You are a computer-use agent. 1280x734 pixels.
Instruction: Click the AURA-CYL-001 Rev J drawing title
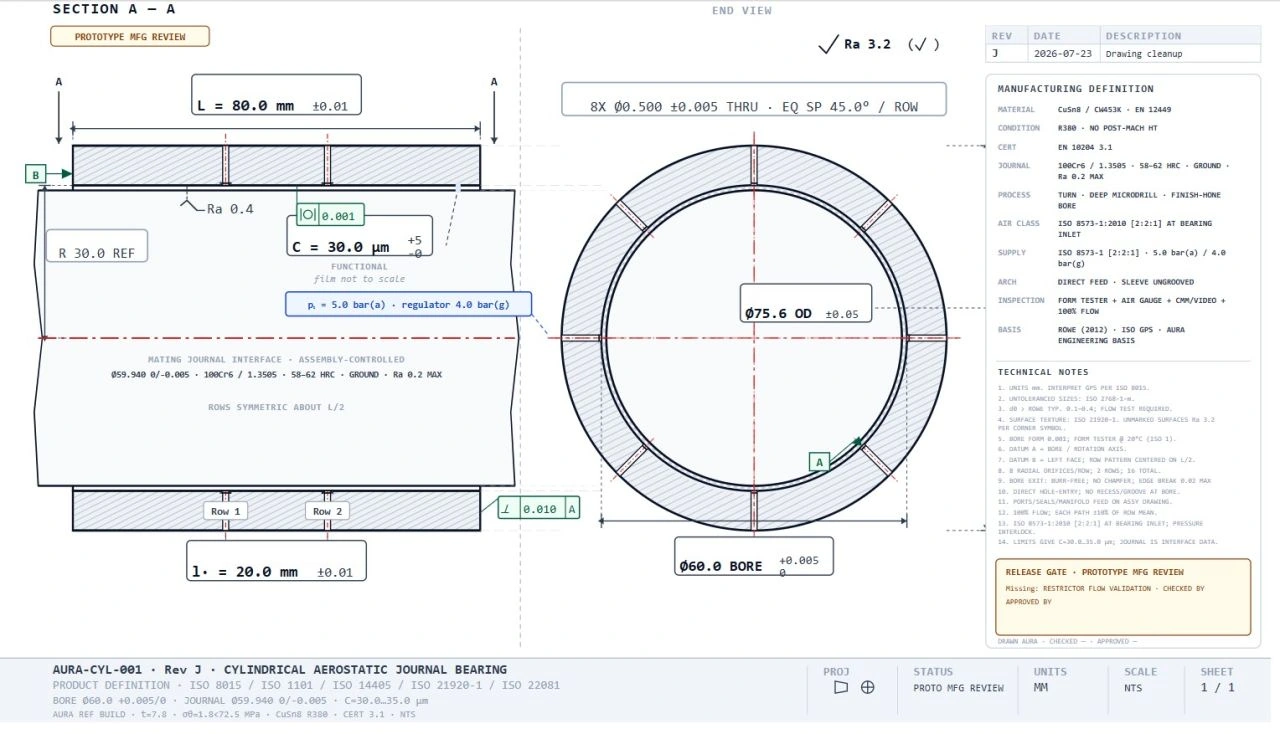coord(279,670)
